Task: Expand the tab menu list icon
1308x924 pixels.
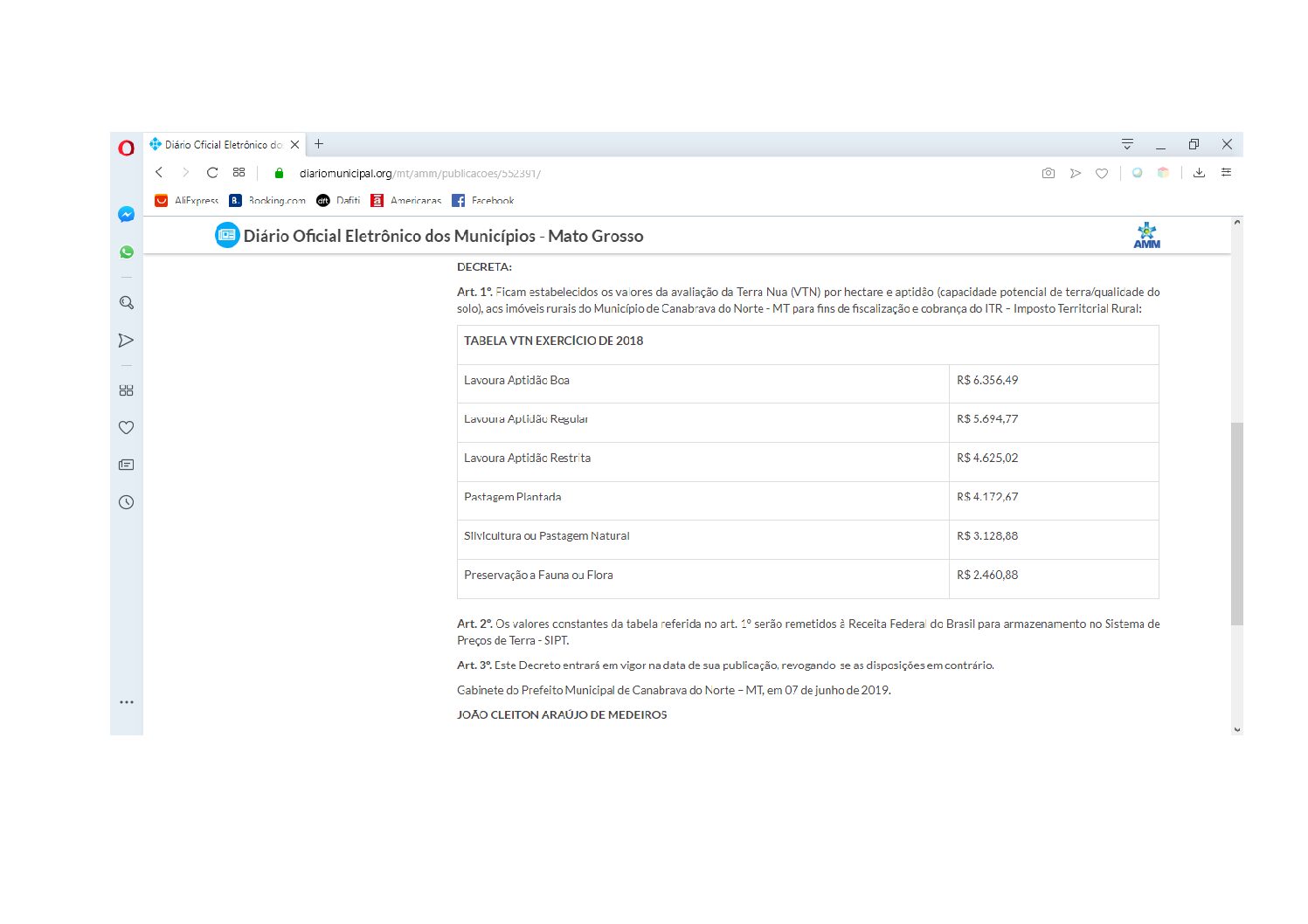Action: coord(1127,144)
